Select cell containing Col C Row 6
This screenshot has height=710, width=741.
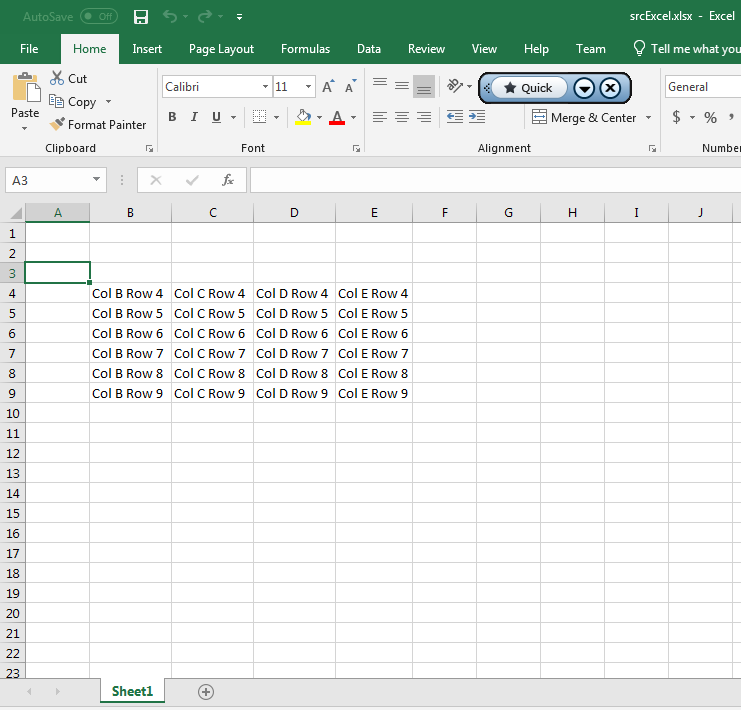pyautogui.click(x=212, y=333)
